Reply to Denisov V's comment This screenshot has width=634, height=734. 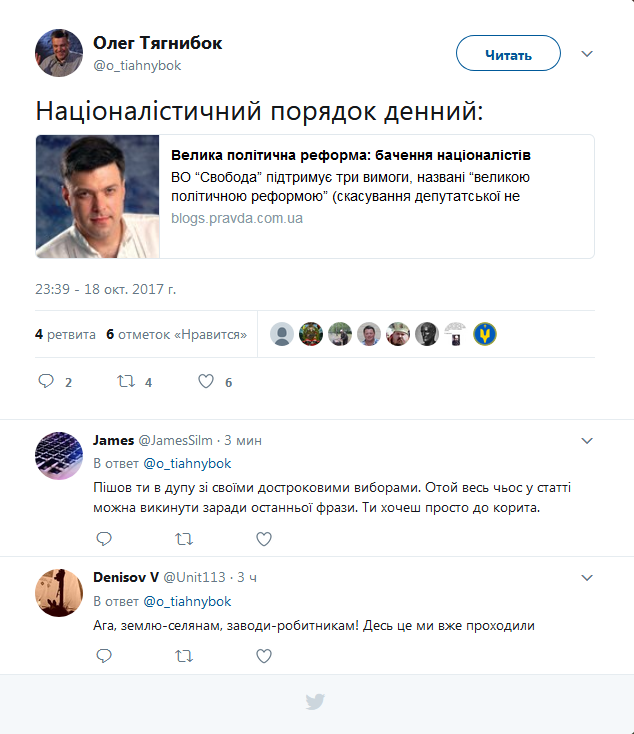[x=104, y=656]
